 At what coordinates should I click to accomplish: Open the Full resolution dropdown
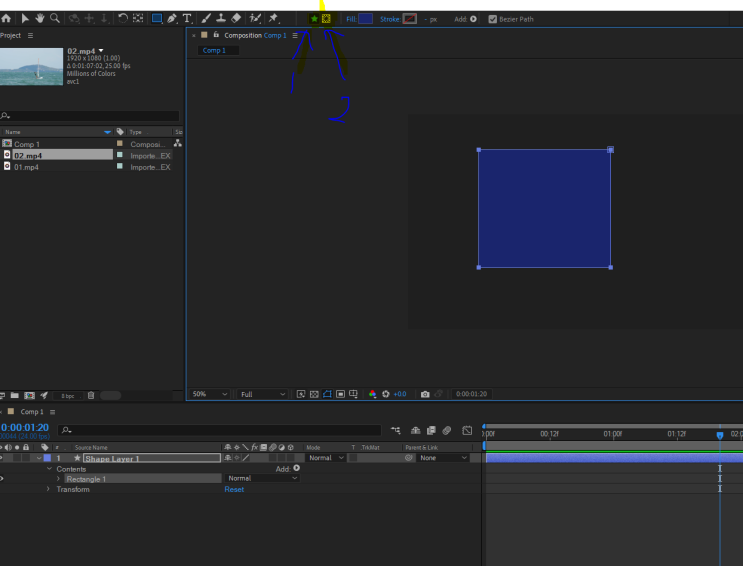262,394
